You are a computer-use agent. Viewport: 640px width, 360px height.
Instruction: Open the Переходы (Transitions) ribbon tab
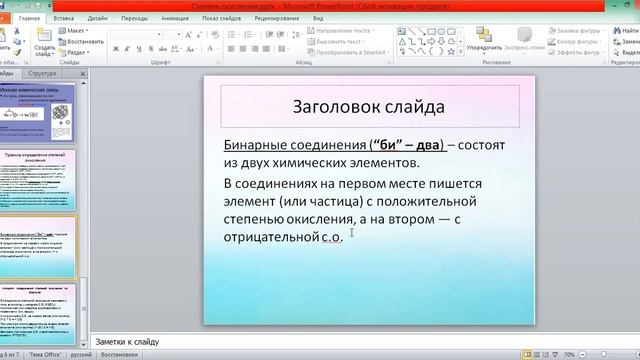tap(134, 18)
